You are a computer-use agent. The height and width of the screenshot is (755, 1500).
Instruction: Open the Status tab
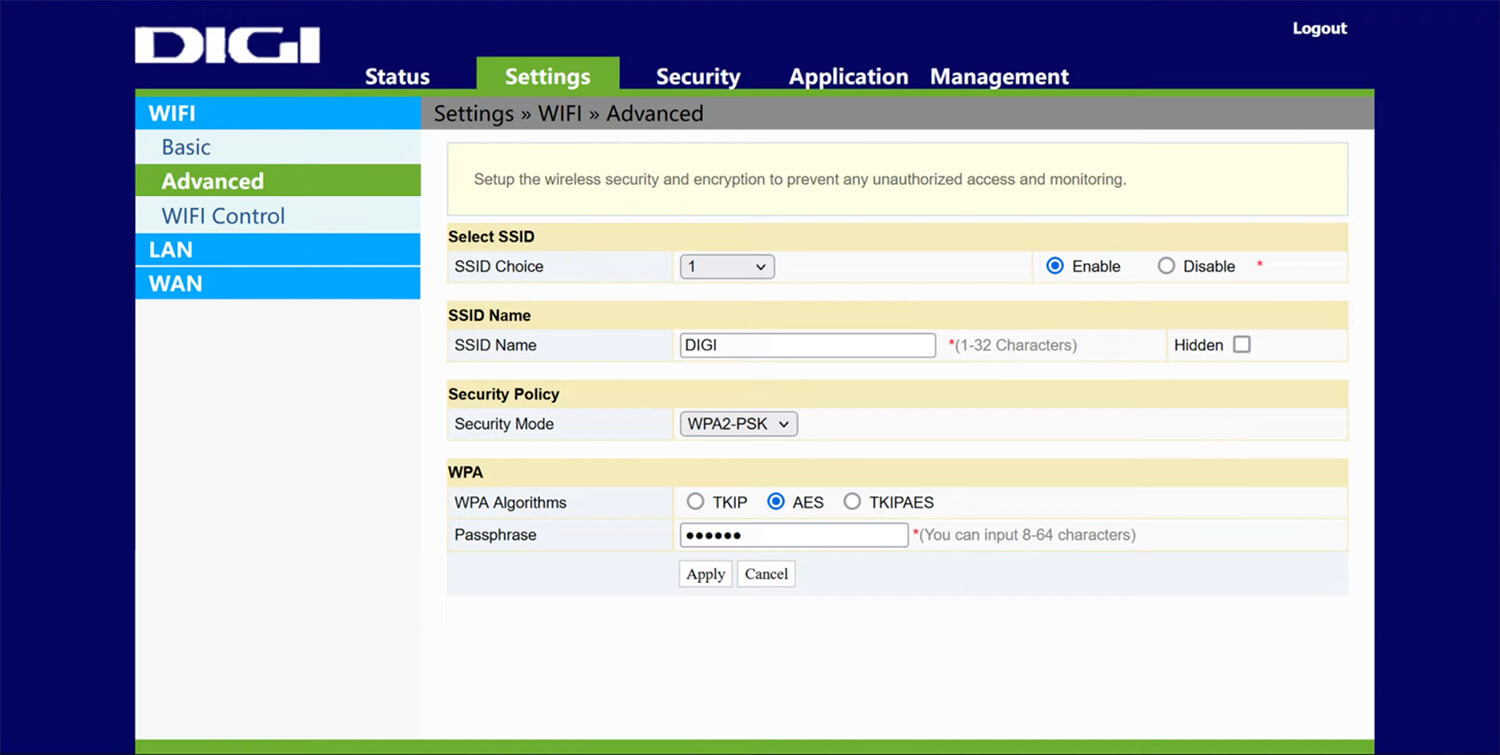[x=397, y=77]
